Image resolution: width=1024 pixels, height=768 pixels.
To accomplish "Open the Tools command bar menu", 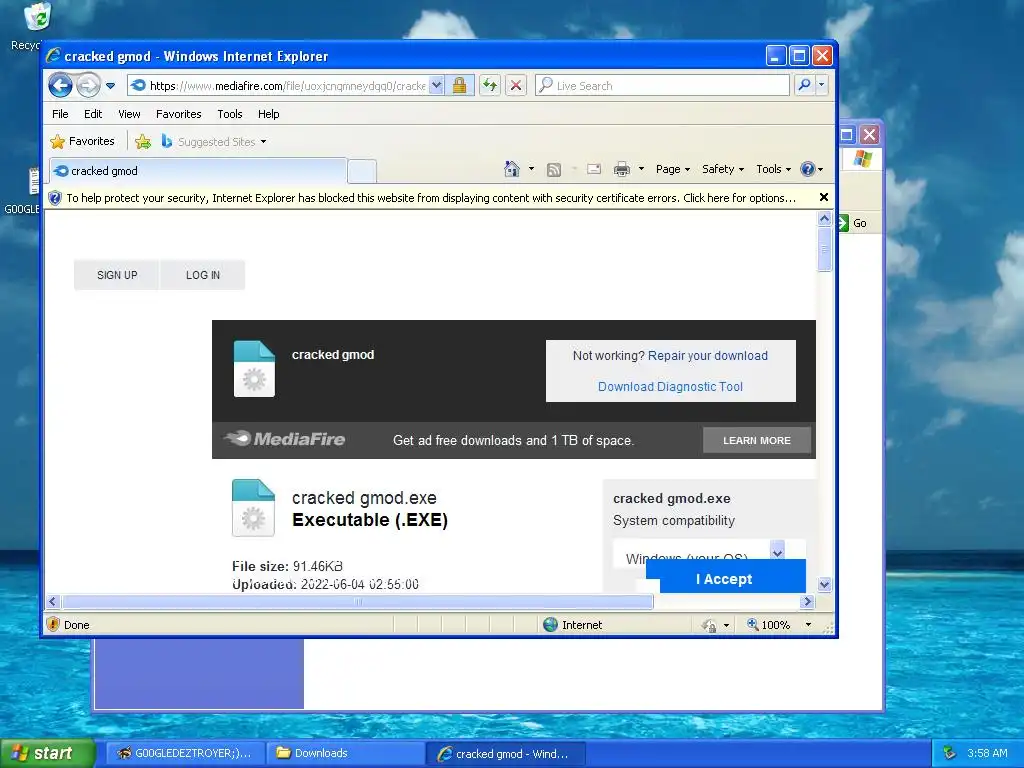I will [x=773, y=169].
